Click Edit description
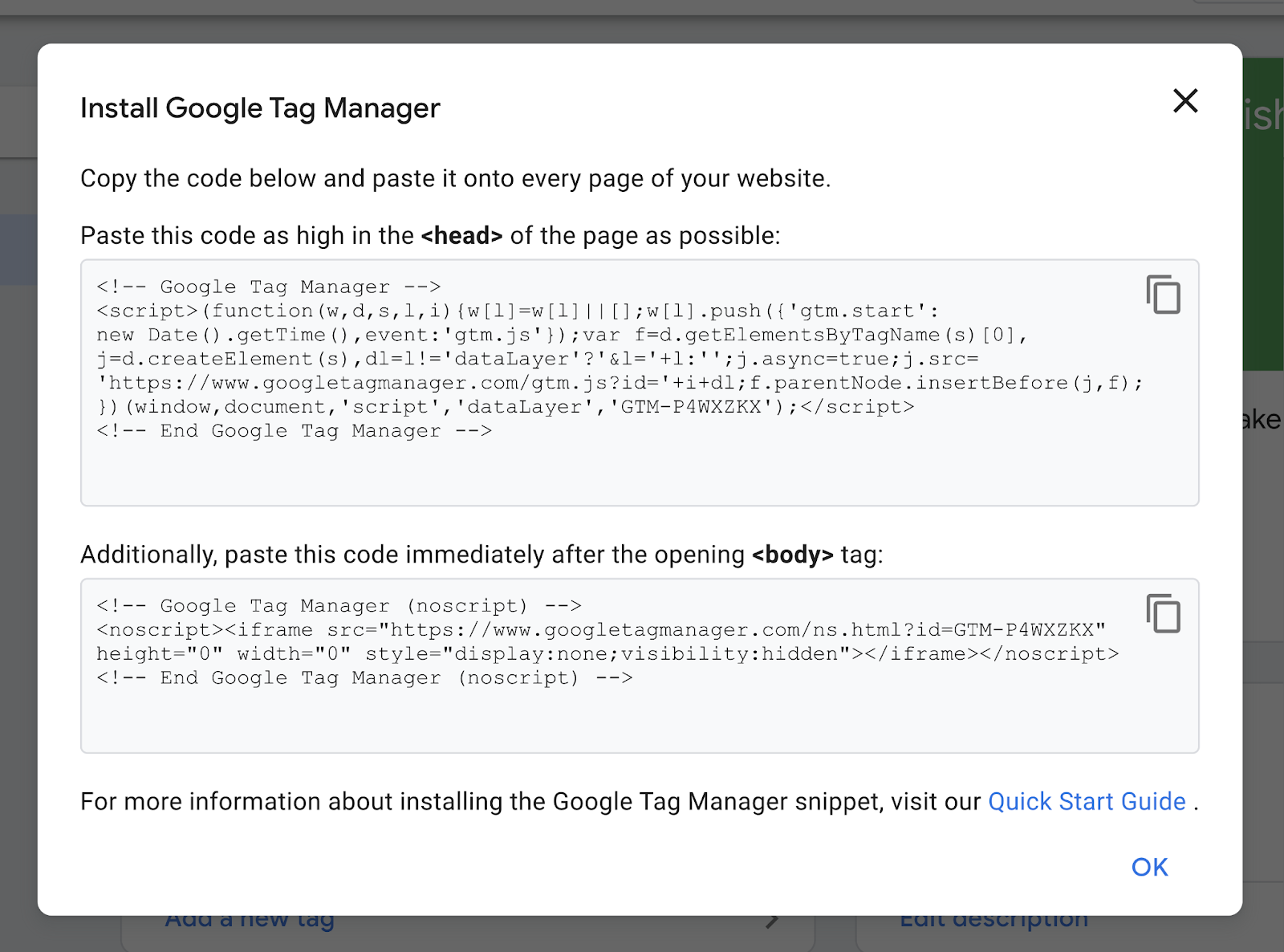This screenshot has height=952, width=1284. [993, 919]
